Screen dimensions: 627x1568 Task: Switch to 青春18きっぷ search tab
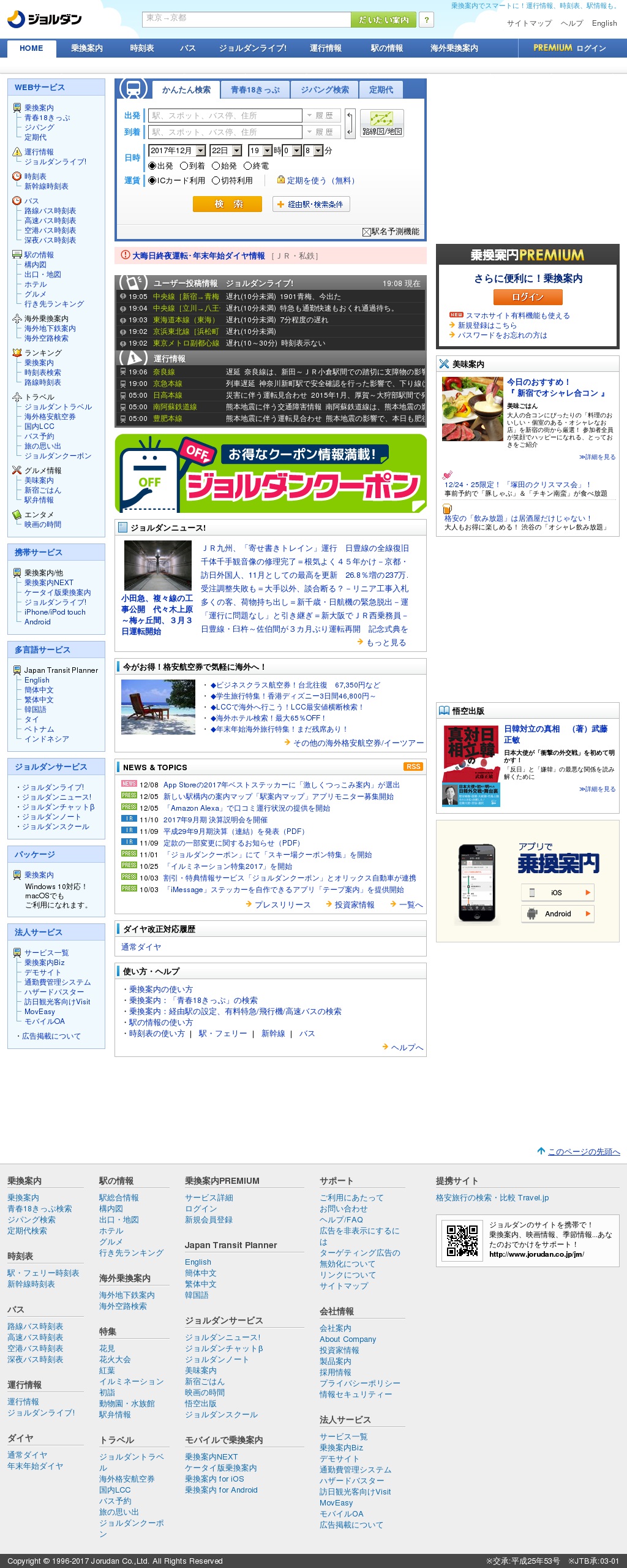255,90
